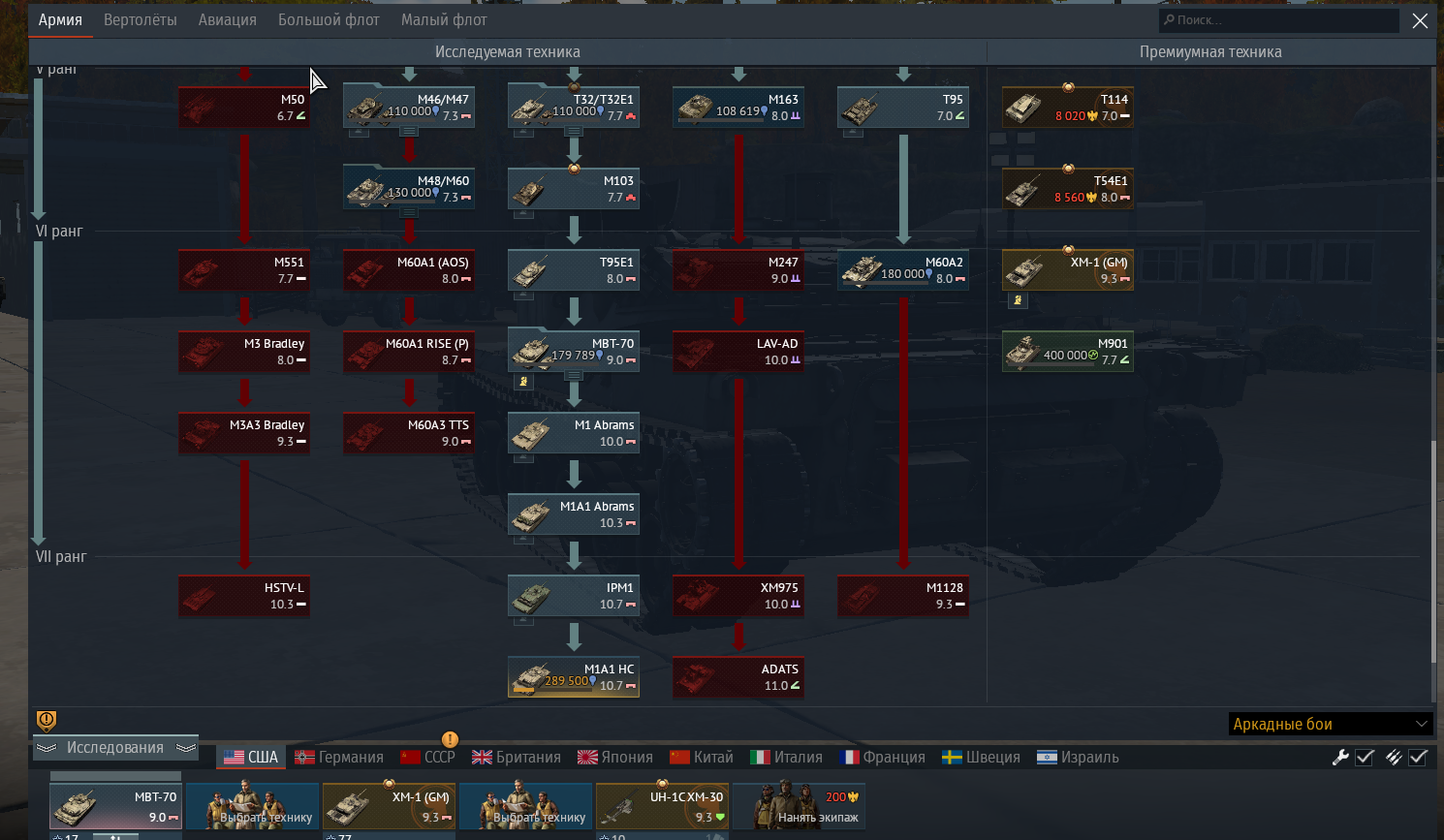Select the MBT-70 in the research tree

pyautogui.click(x=574, y=351)
